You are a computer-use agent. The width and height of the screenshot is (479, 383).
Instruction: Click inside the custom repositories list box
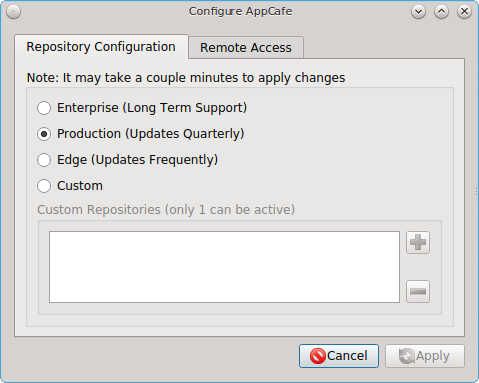pos(224,267)
